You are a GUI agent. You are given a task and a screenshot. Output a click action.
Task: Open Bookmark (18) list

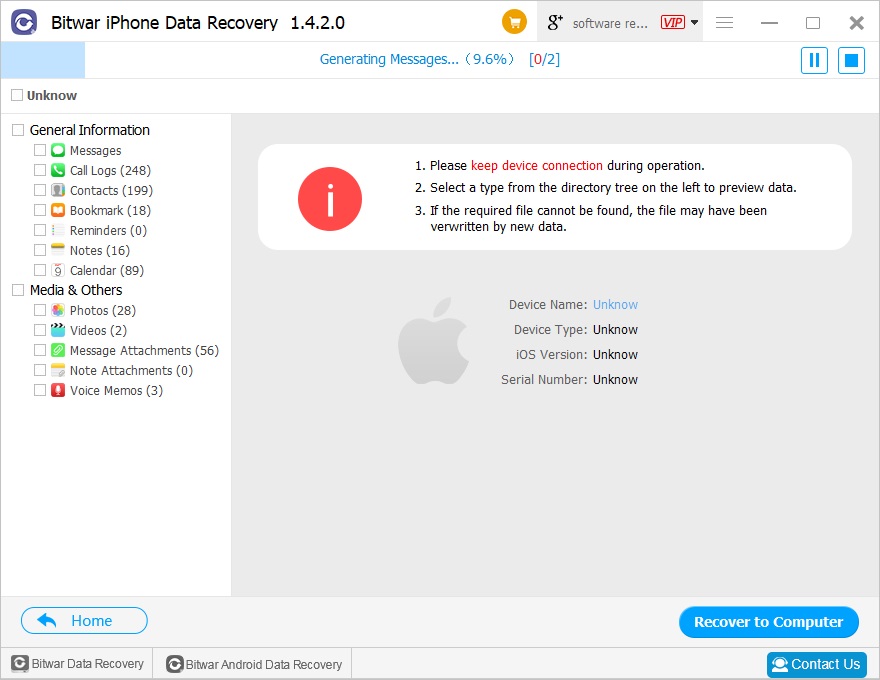pyautogui.click(x=111, y=210)
